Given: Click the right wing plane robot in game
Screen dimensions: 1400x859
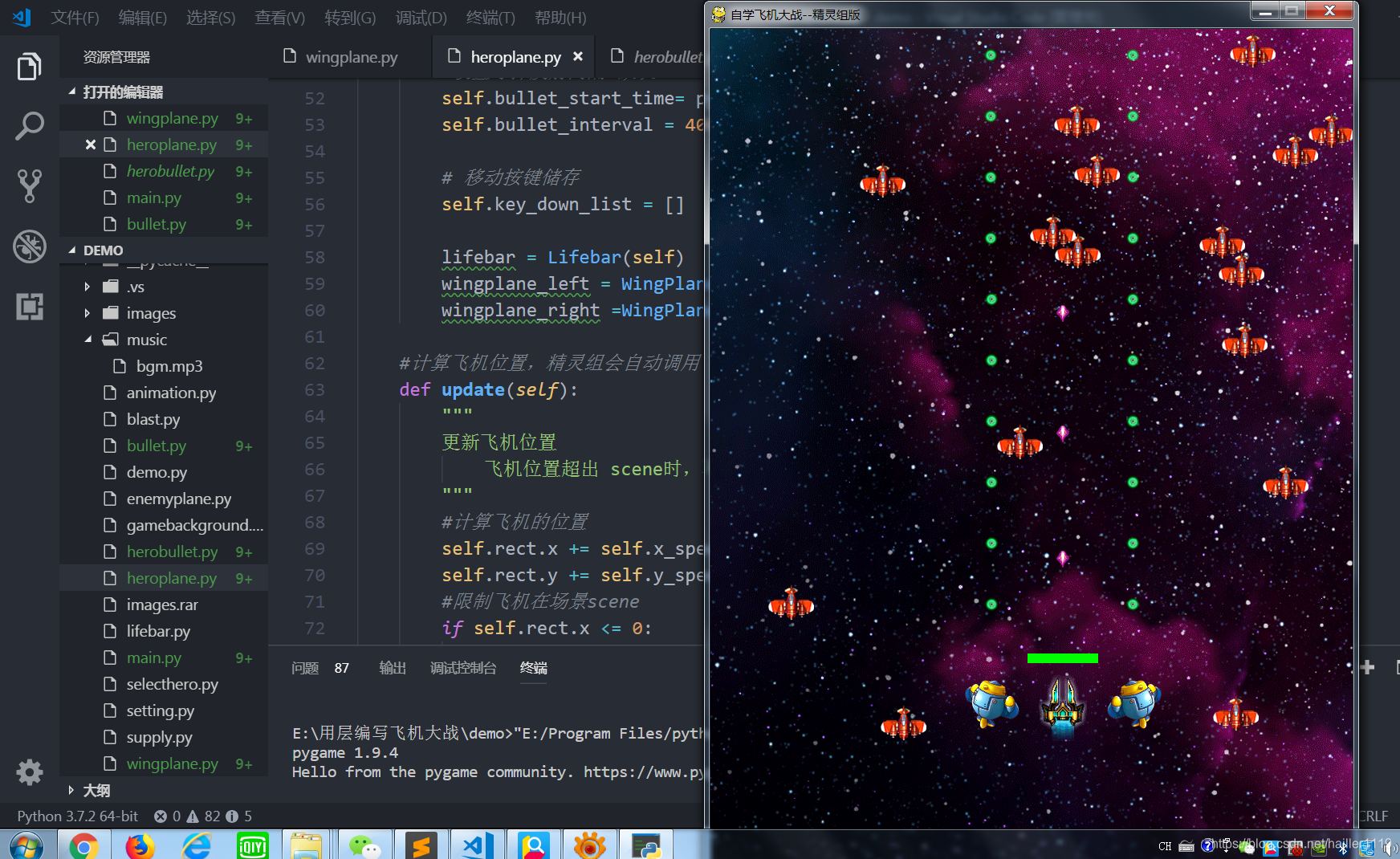Looking at the screenshot, I should [1133, 702].
